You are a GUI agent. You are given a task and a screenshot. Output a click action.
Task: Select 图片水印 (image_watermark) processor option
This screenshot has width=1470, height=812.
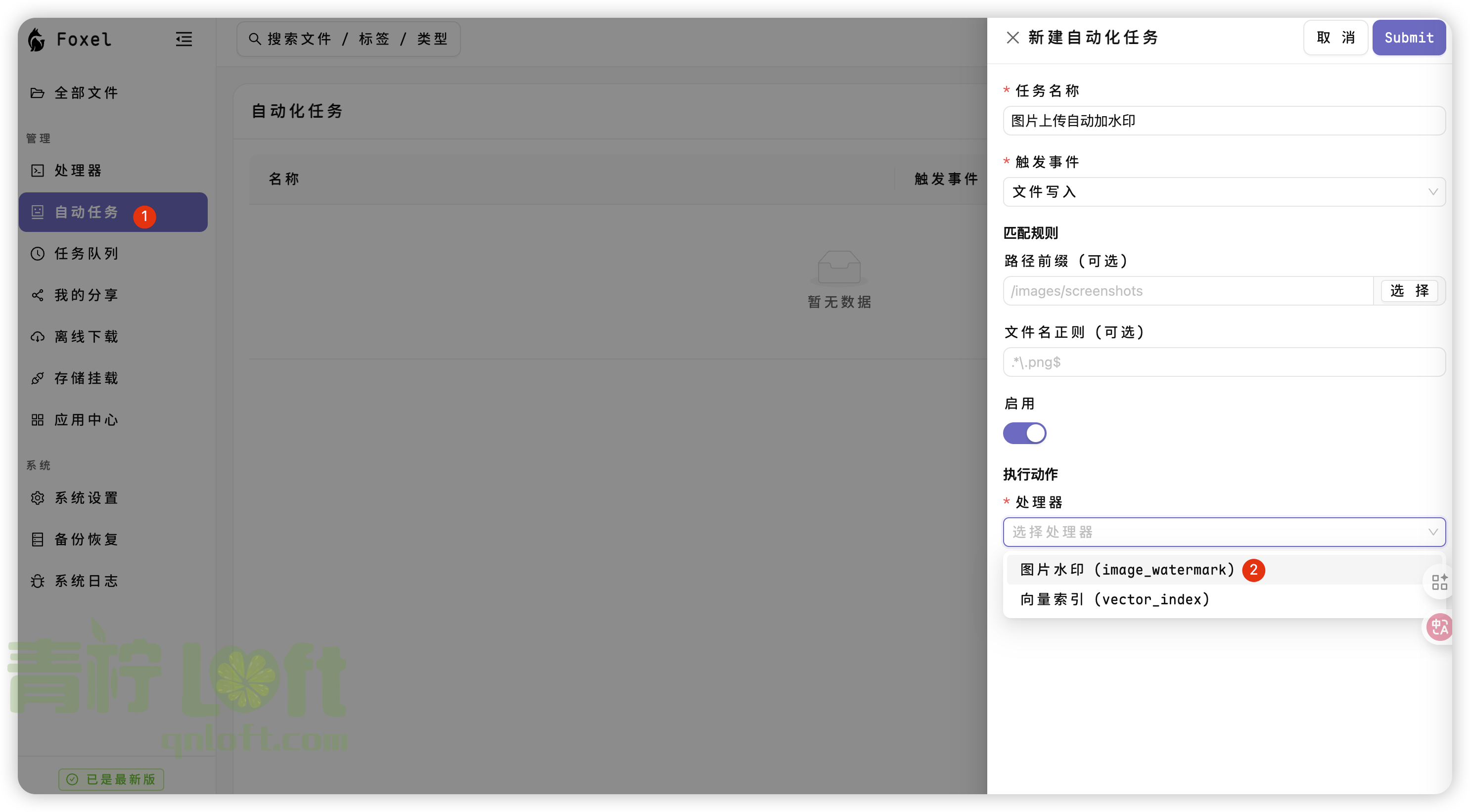1125,570
